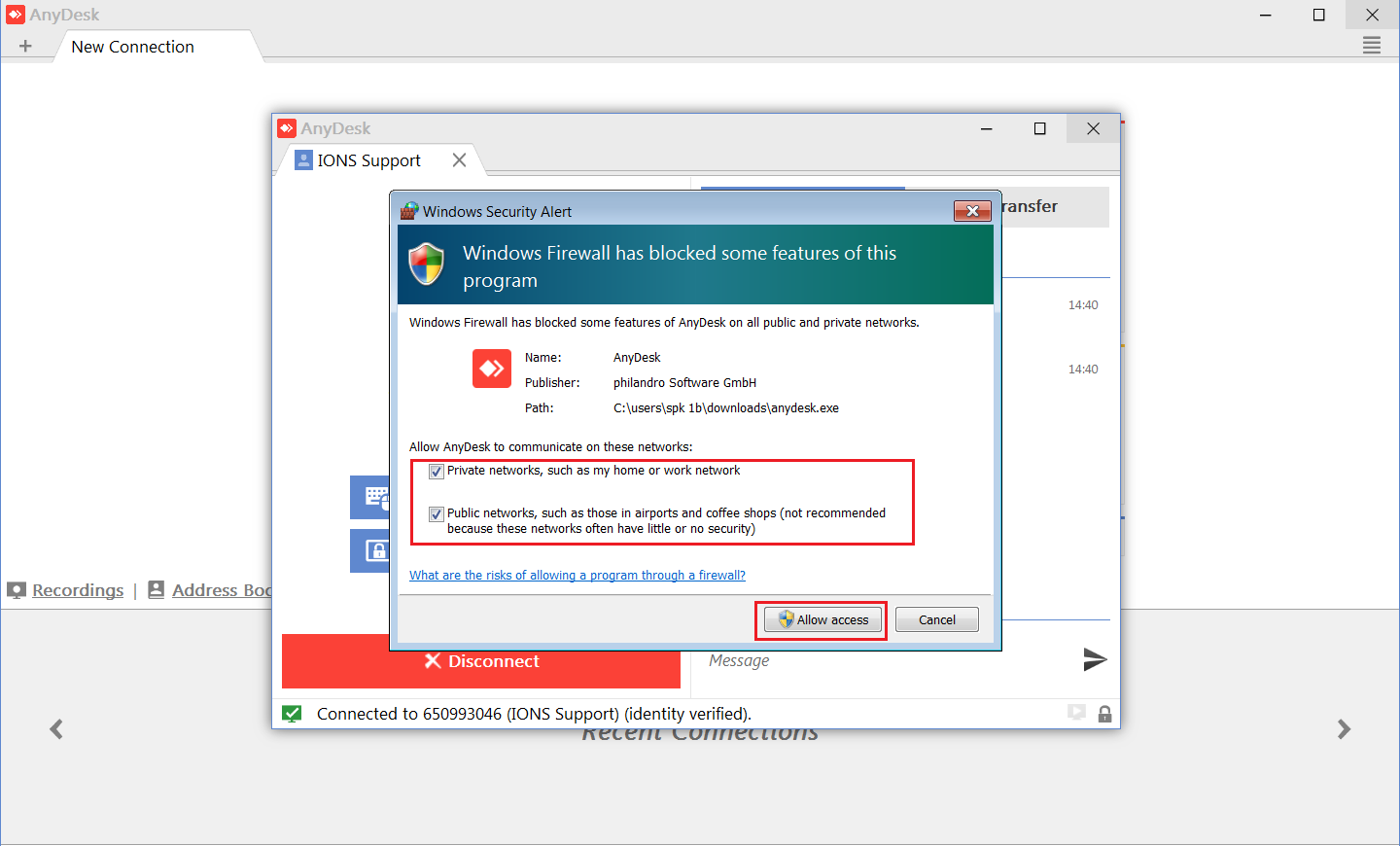Cancel the Windows Security Alert
The height and width of the screenshot is (846, 1400).
[936, 619]
